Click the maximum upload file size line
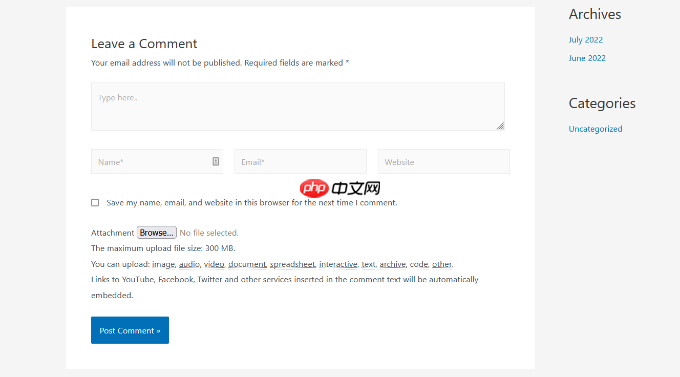The height and width of the screenshot is (377, 680). click(x=163, y=248)
